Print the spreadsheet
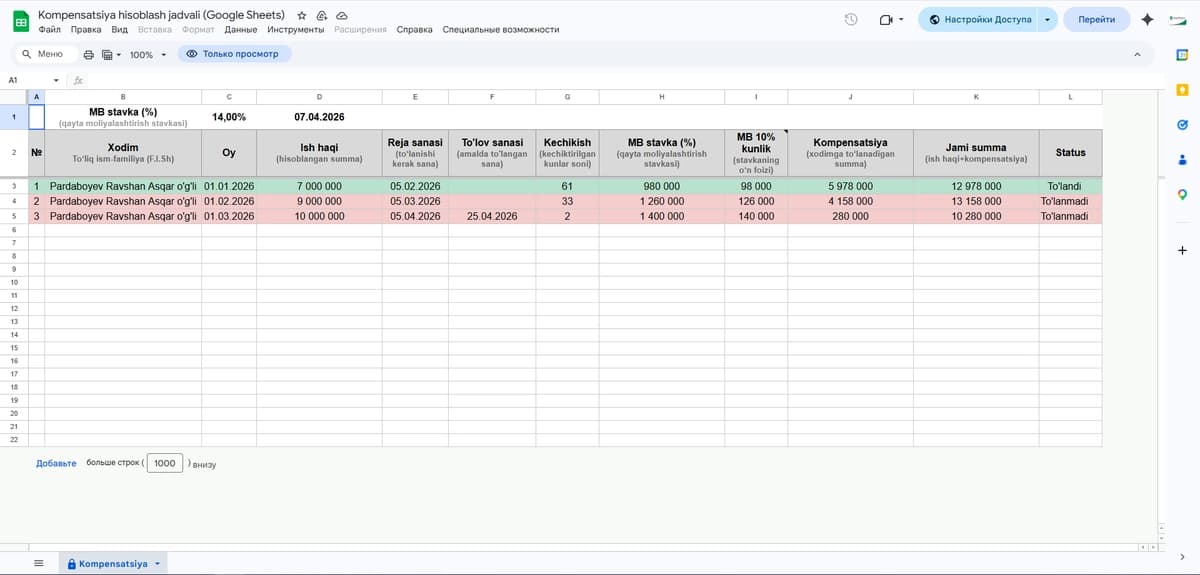Screen dimensions: 1200x575 coord(89,54)
